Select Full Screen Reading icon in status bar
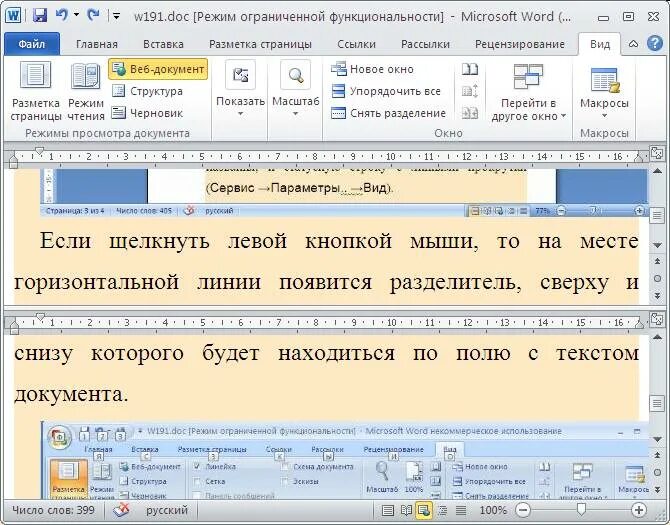 click(x=406, y=510)
